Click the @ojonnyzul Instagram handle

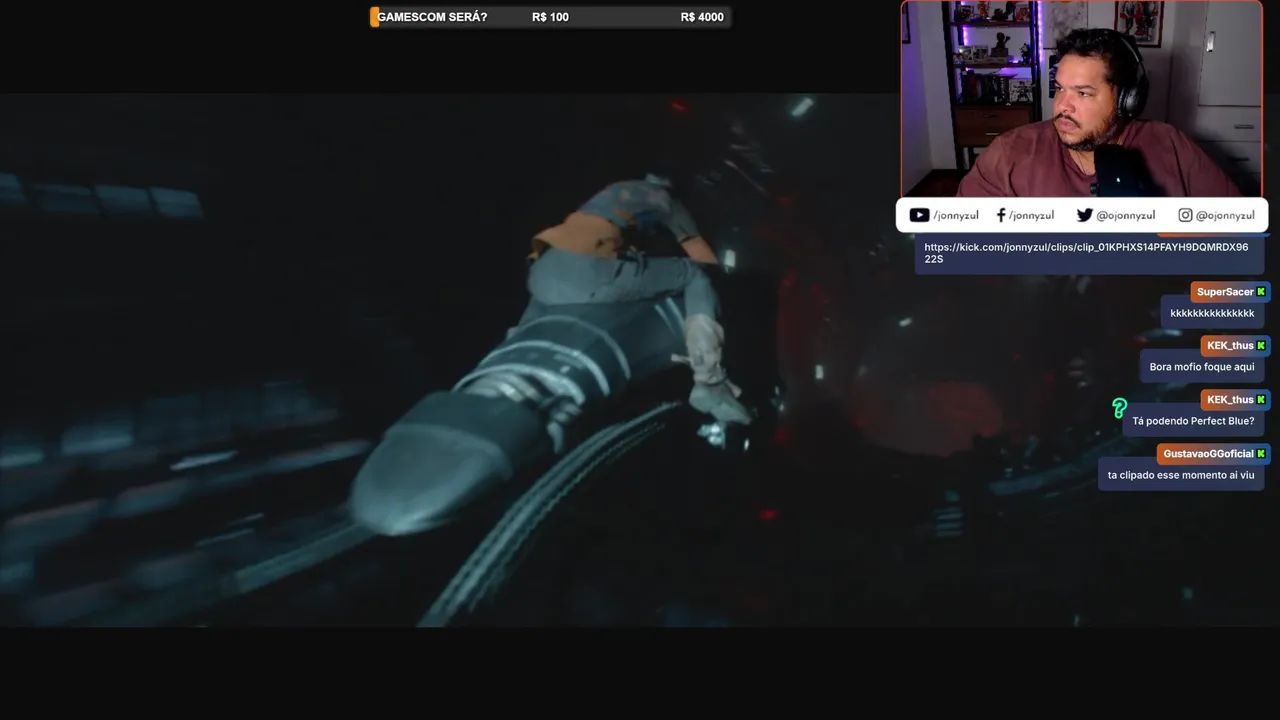(x=1225, y=215)
